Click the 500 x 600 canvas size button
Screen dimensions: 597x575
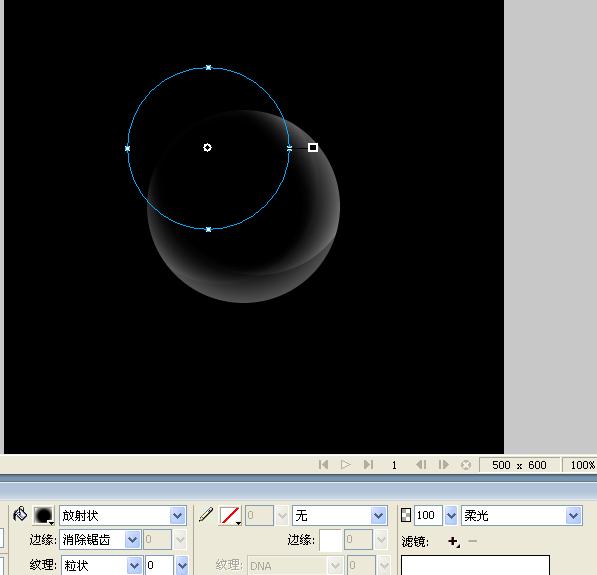pos(519,465)
